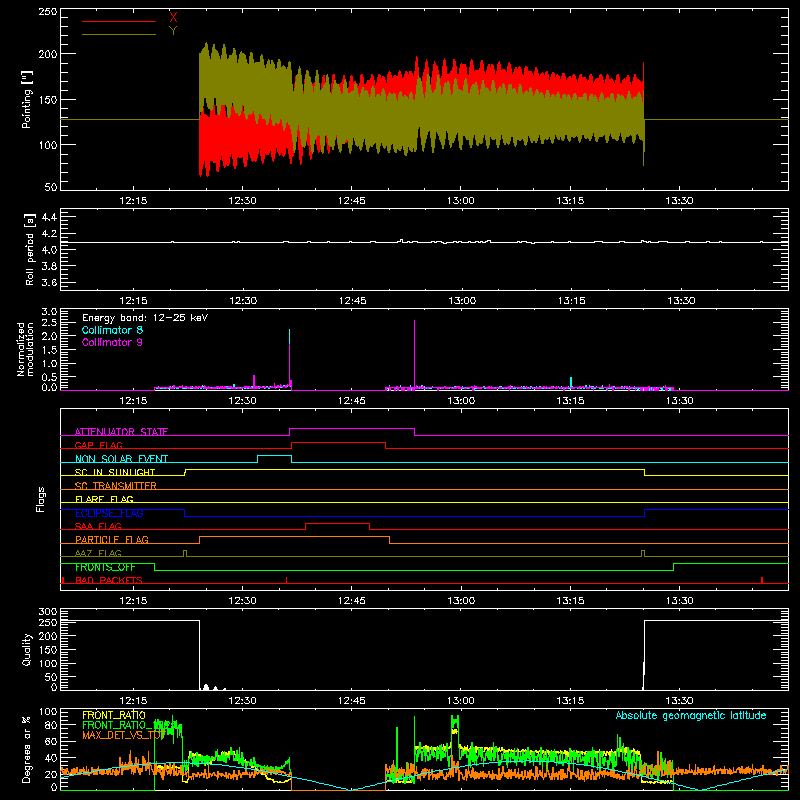The height and width of the screenshot is (800, 800).
Task: Click the yellow FRONT_RATIO legend label
Action: pyautogui.click(x=114, y=715)
